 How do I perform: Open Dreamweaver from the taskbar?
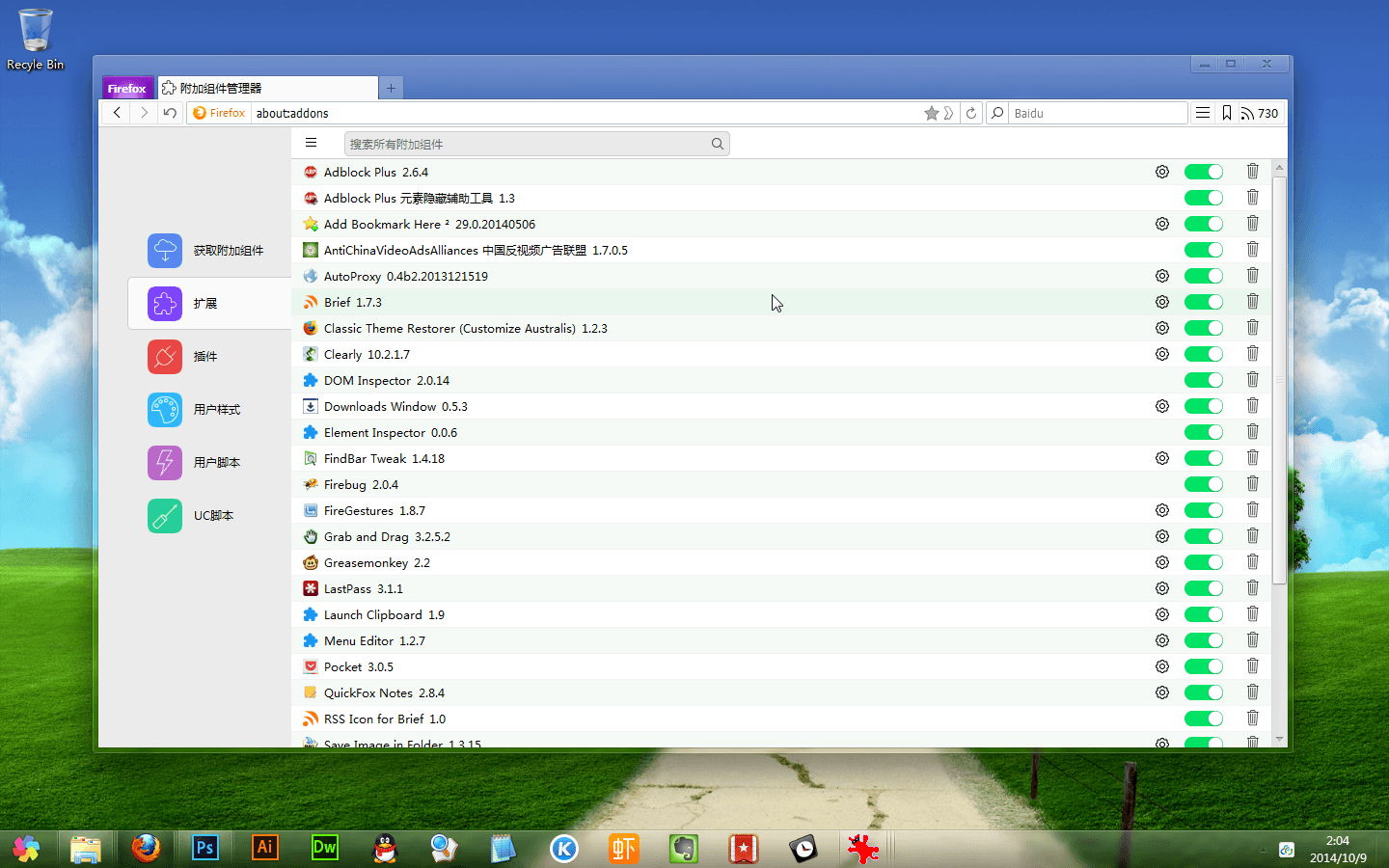pos(325,848)
